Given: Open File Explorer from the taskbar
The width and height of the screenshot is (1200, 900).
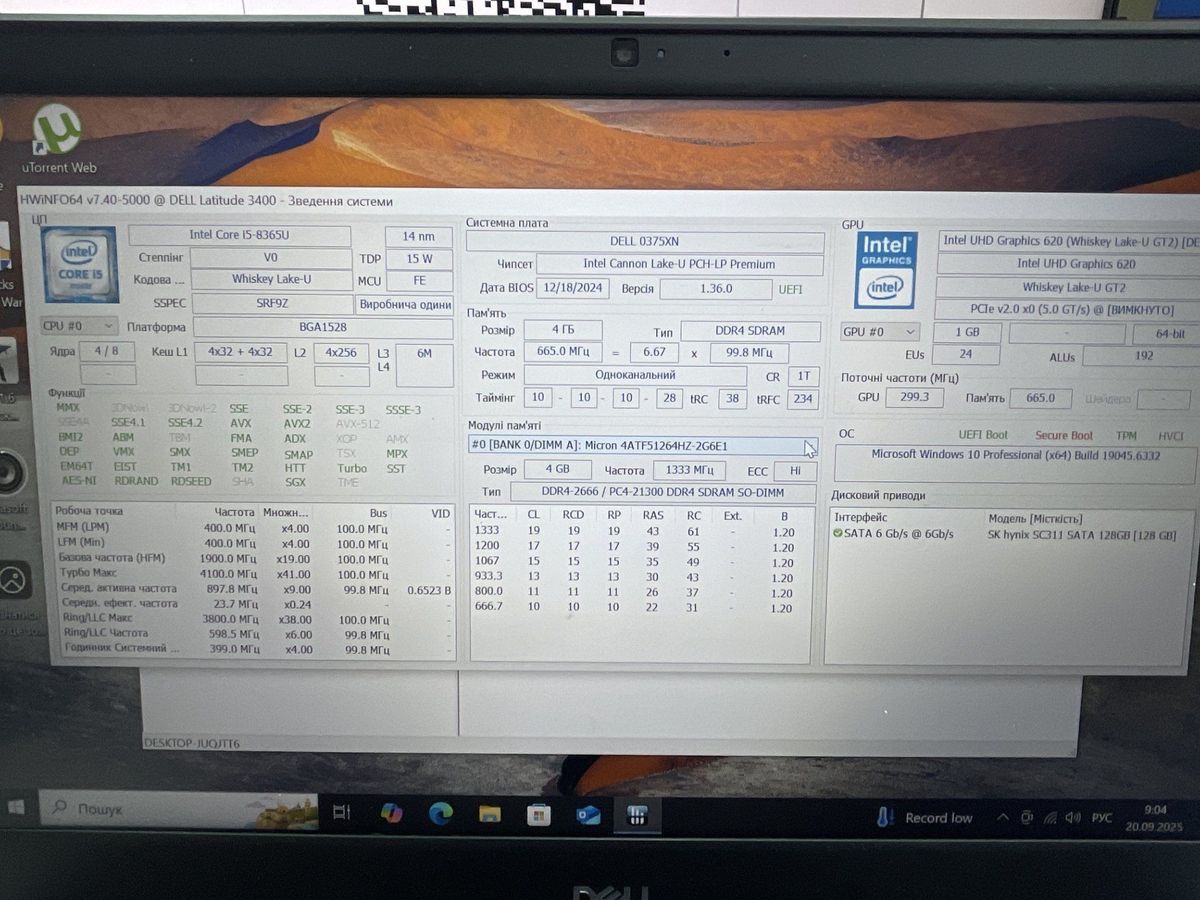Looking at the screenshot, I should coord(490,814).
